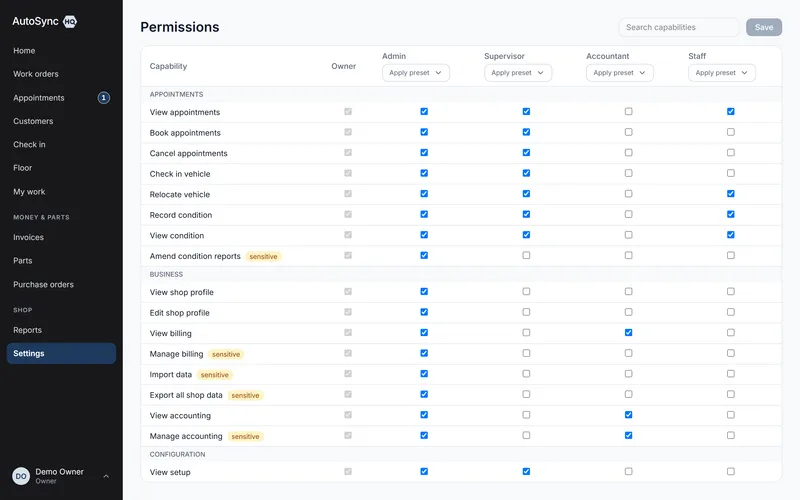The image size is (800, 500).
Task: Open the Accountant Apply preset dropdown
Action: tap(620, 72)
